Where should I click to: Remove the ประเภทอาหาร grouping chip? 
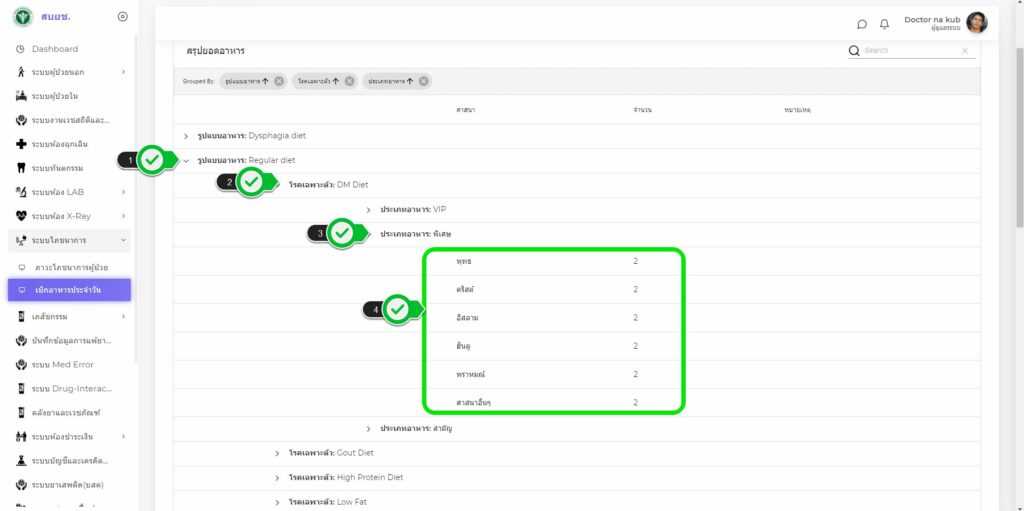424,81
